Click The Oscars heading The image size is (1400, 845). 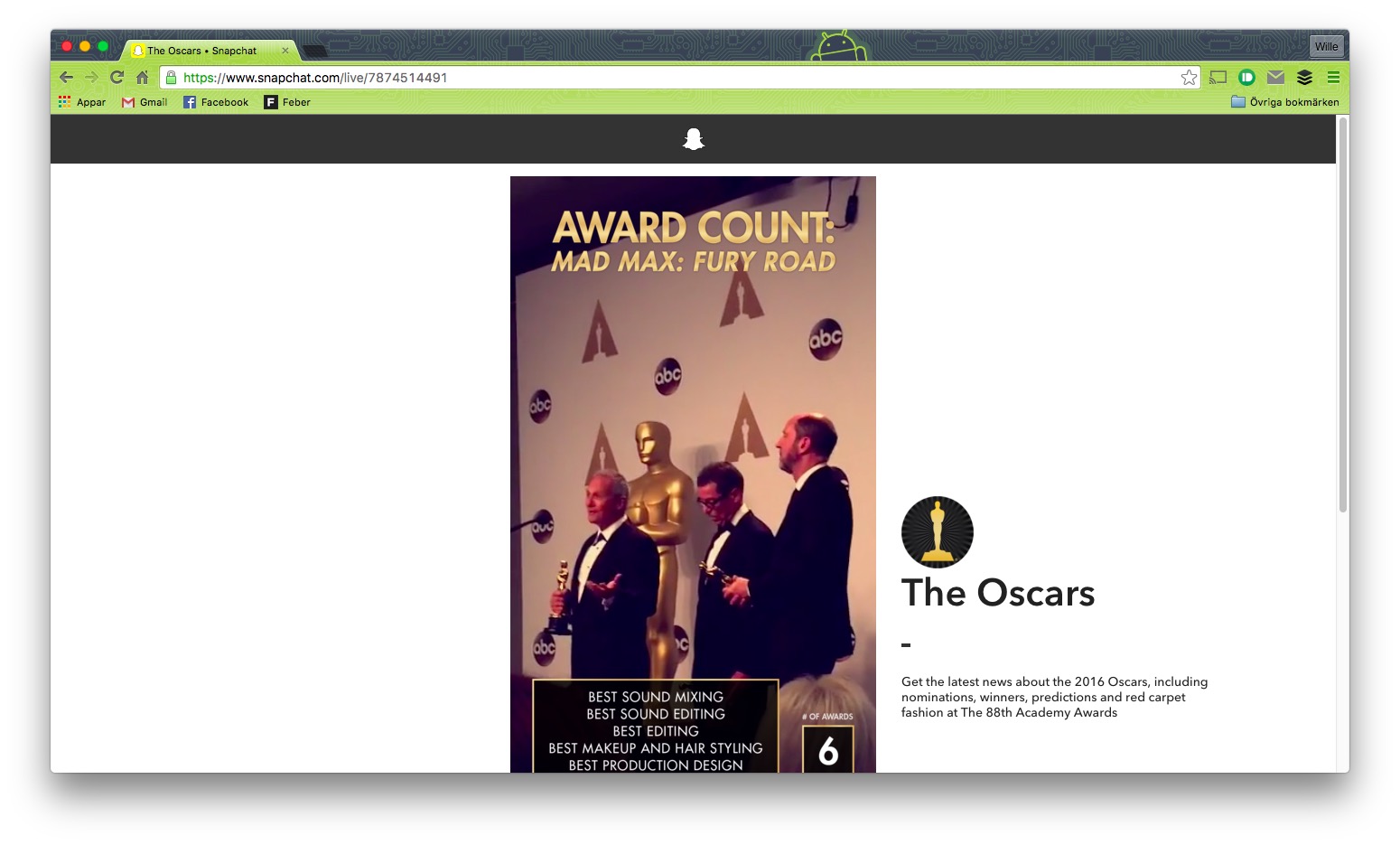(x=998, y=593)
